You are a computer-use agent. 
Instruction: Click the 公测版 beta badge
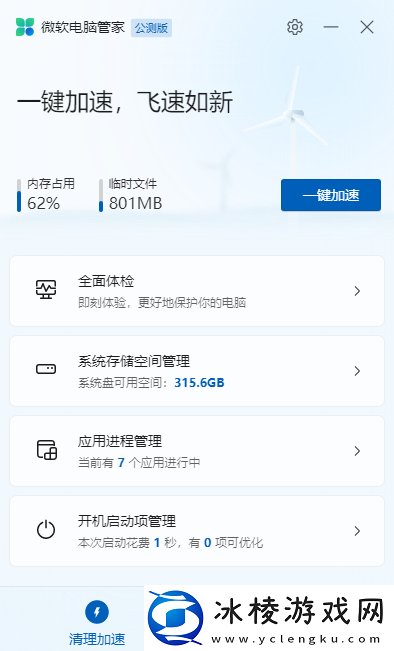[x=151, y=28]
